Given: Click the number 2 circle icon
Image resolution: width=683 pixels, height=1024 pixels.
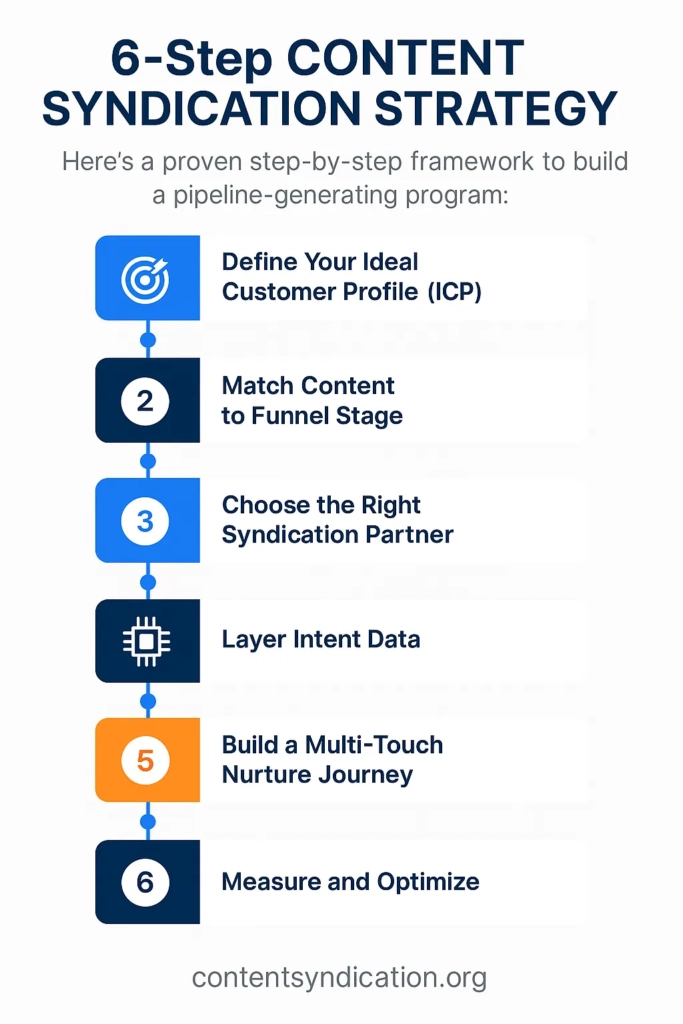Looking at the screenshot, I should point(146,400).
